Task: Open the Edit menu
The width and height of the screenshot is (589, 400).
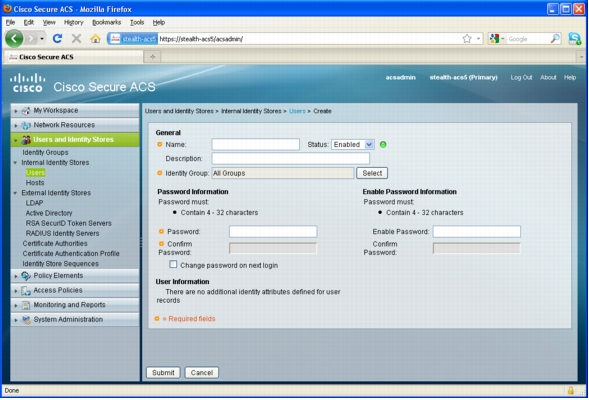Action: [29, 22]
